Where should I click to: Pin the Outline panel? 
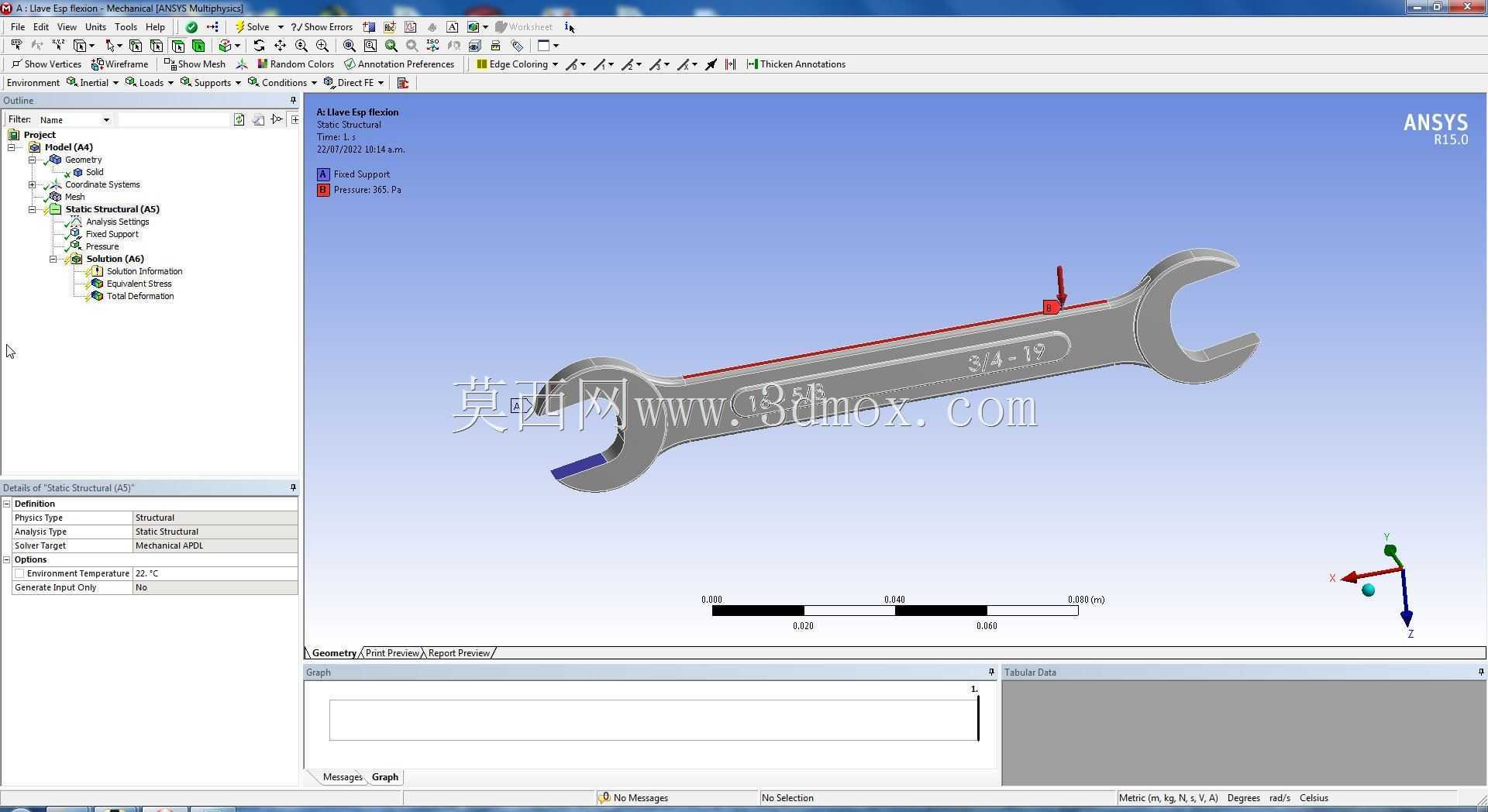(293, 101)
